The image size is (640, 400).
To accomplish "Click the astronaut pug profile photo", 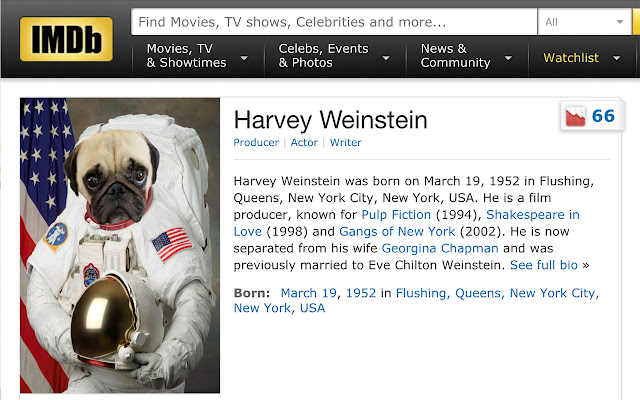I will point(120,246).
